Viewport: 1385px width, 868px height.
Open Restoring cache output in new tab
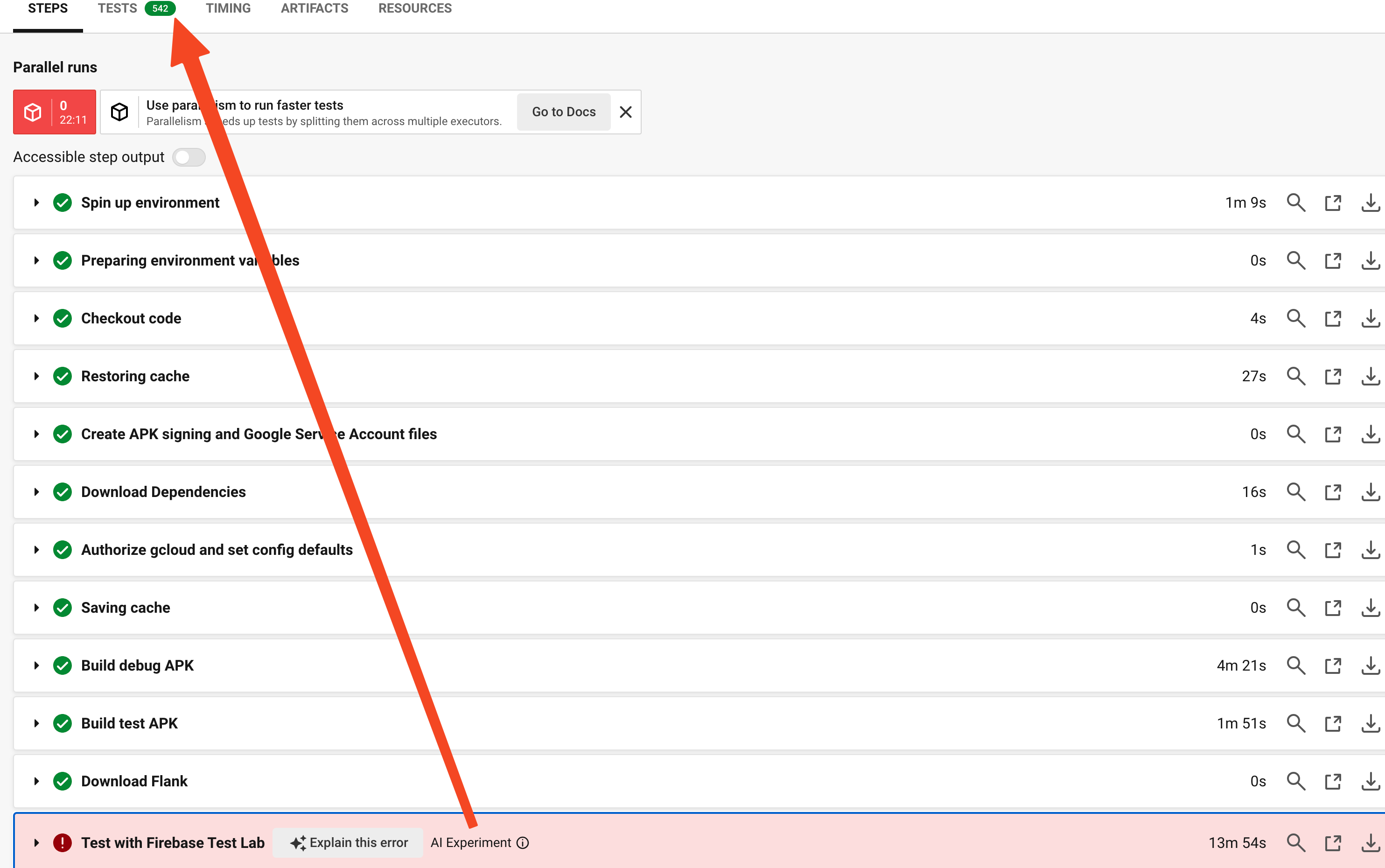click(1332, 377)
